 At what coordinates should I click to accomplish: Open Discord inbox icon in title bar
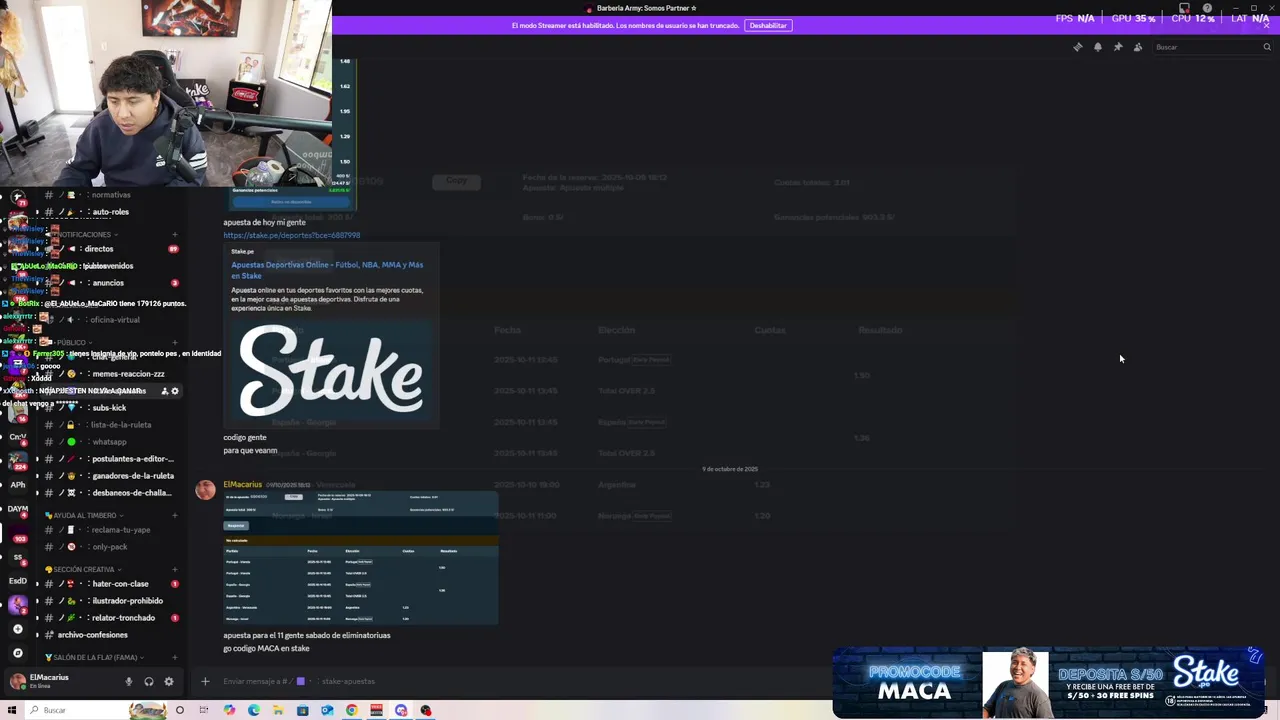point(1184,8)
